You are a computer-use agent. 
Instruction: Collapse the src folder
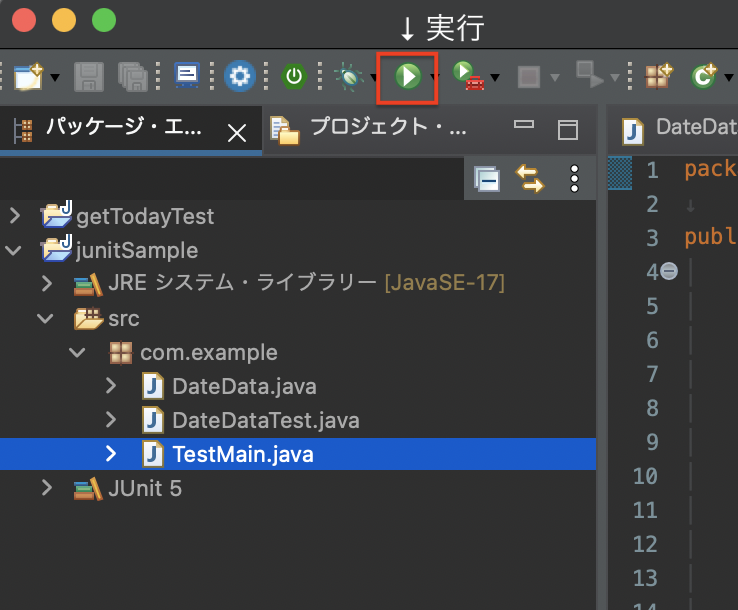[x=45, y=319]
